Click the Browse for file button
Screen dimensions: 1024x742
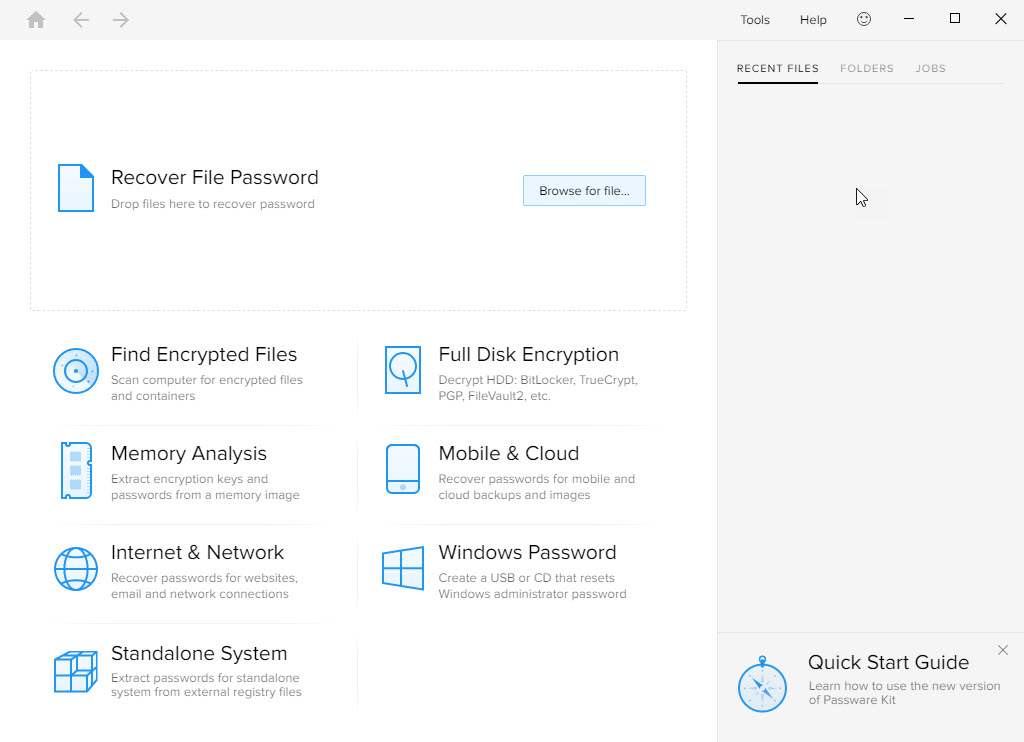pos(584,191)
